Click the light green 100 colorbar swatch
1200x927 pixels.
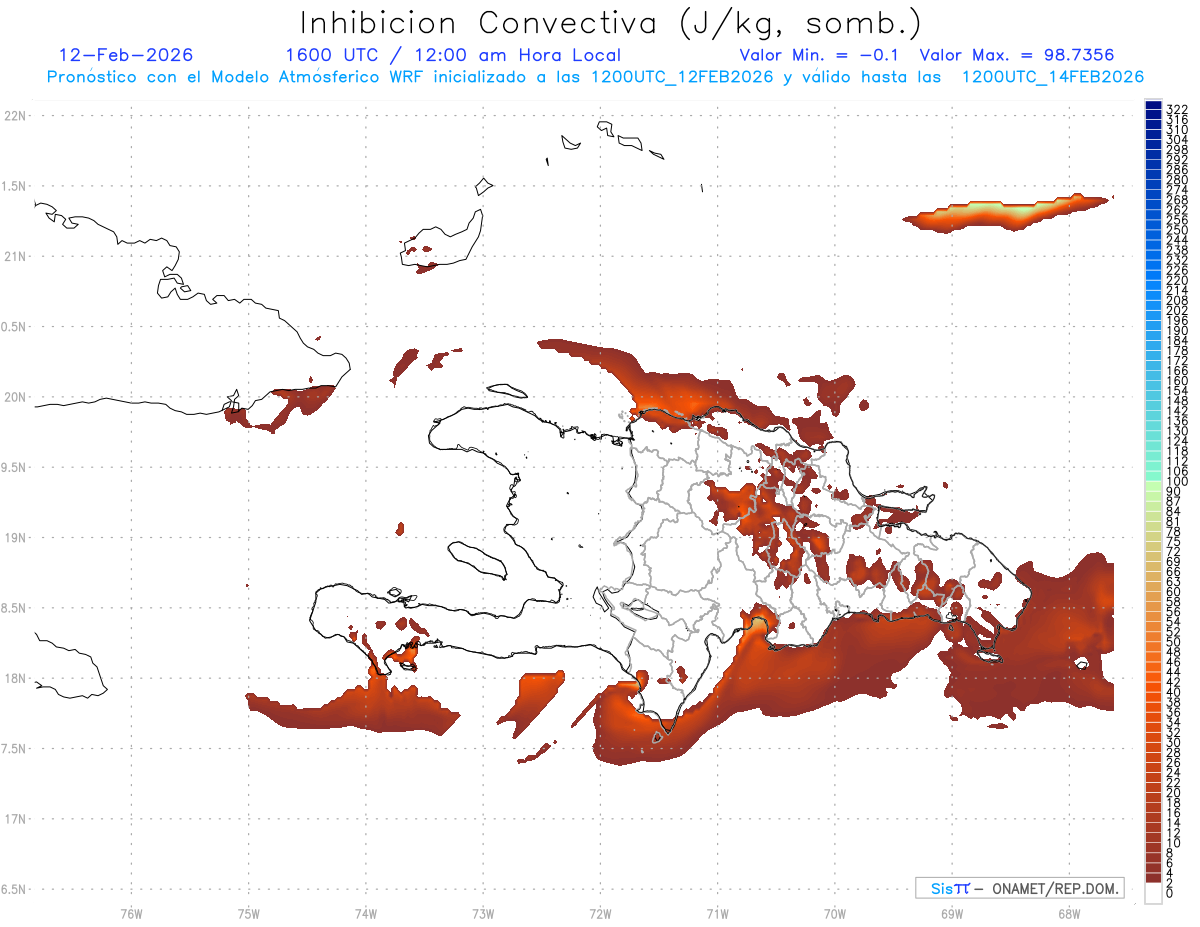click(1153, 486)
